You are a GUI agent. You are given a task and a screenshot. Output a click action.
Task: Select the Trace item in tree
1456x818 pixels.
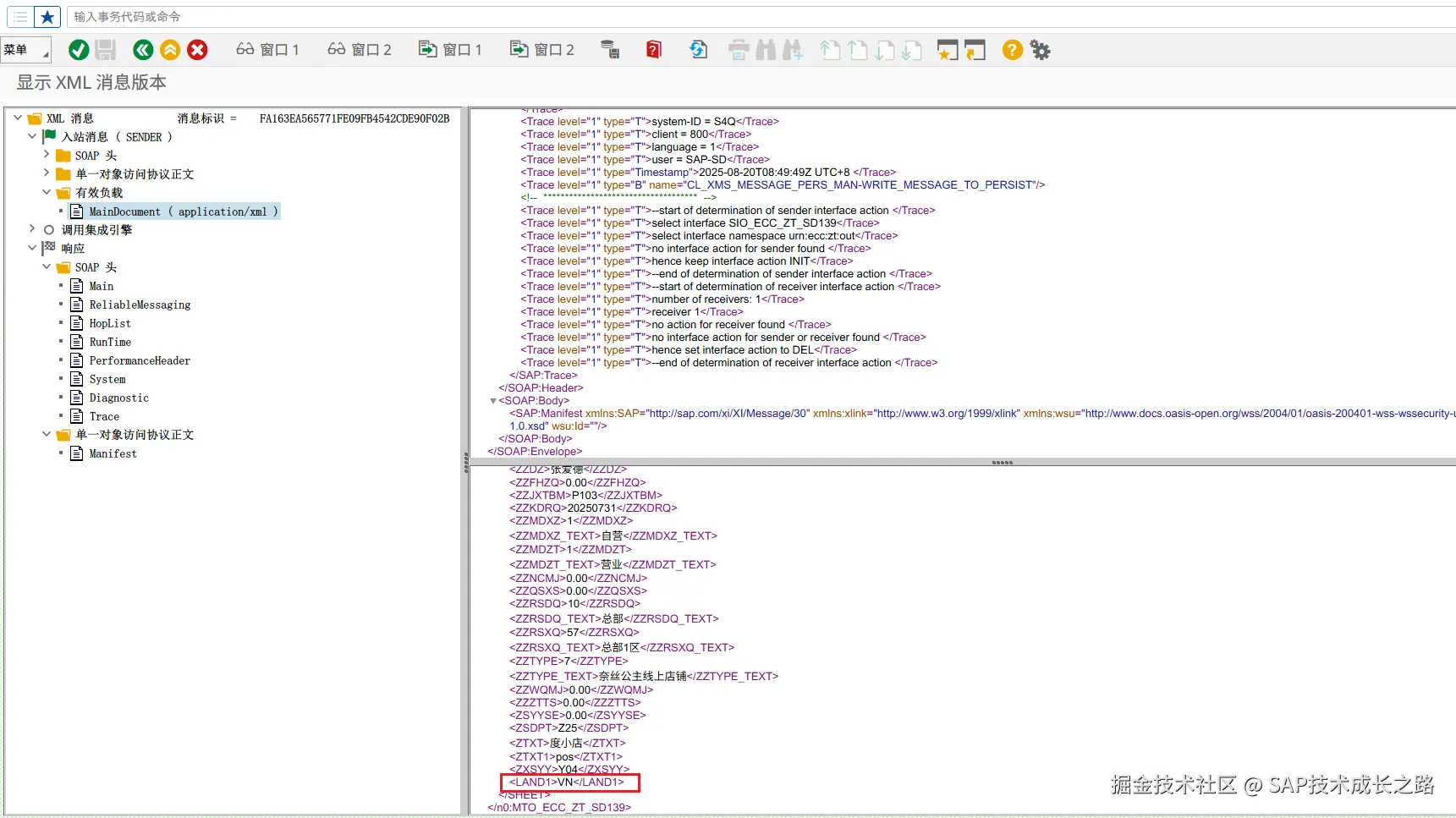104,416
